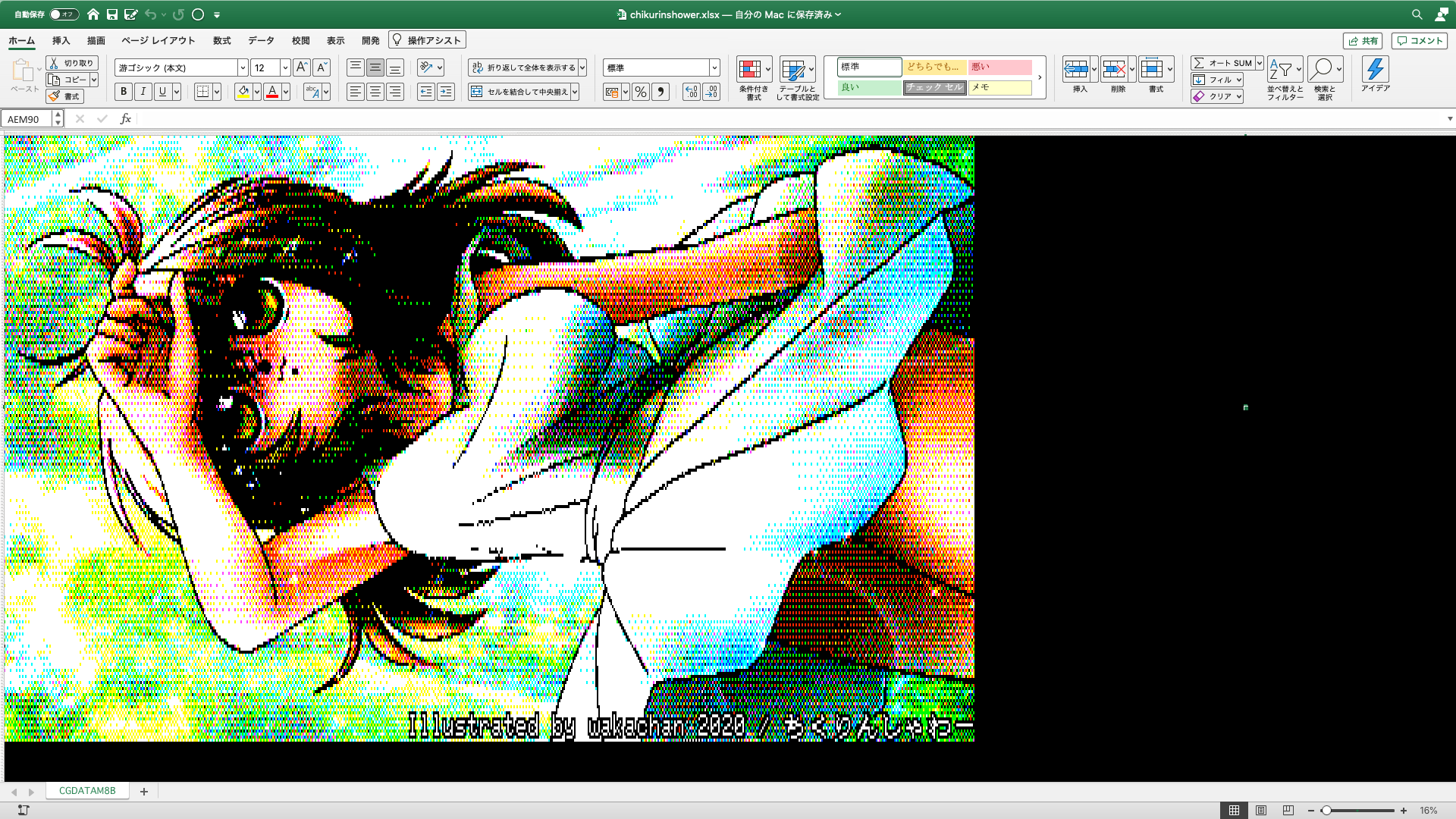
Task: Toggle Middle align vertical alignment
Action: pos(375,67)
